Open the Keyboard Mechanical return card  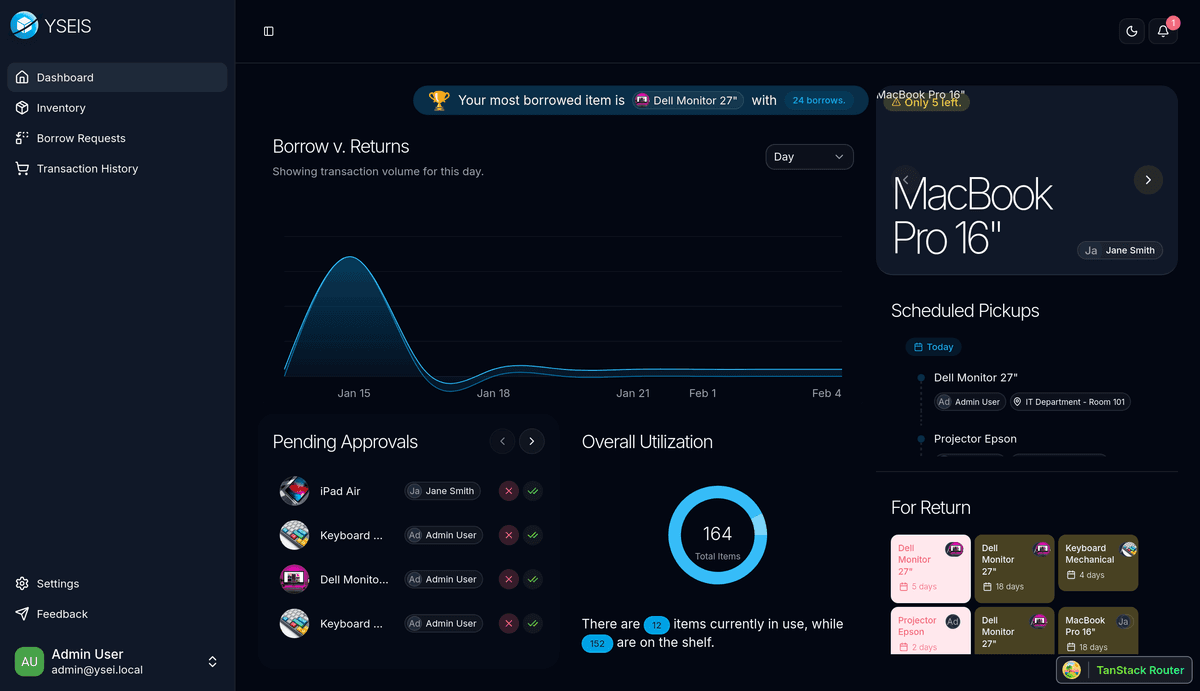1098,567
